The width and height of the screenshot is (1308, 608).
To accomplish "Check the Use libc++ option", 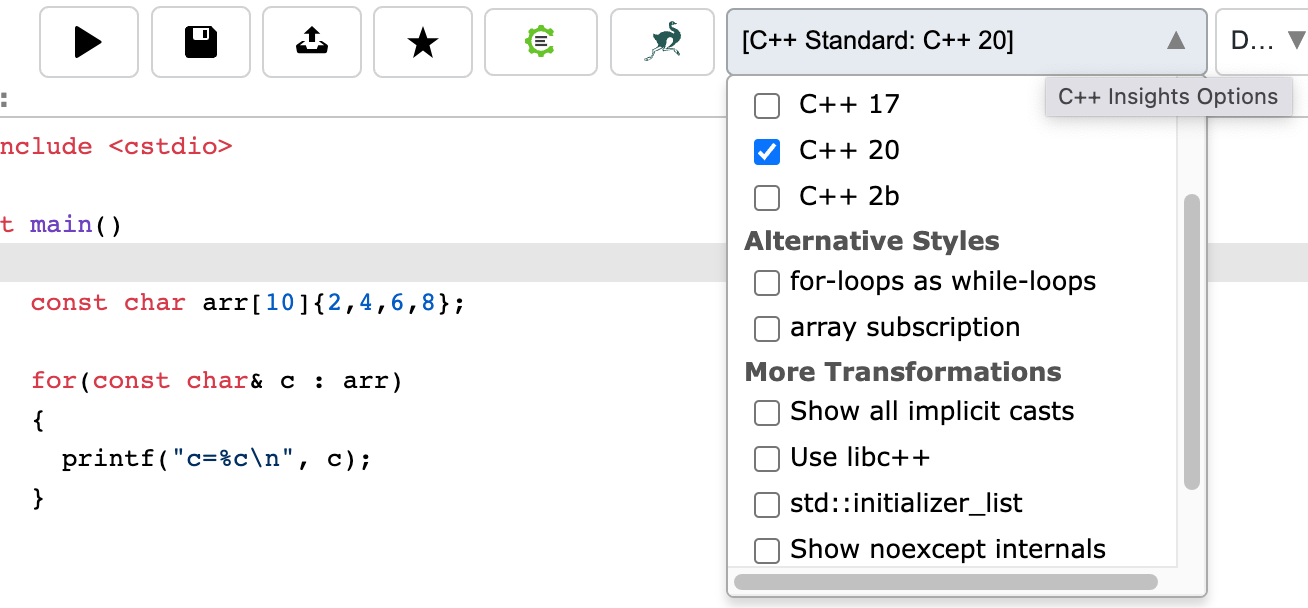I will click(767, 459).
